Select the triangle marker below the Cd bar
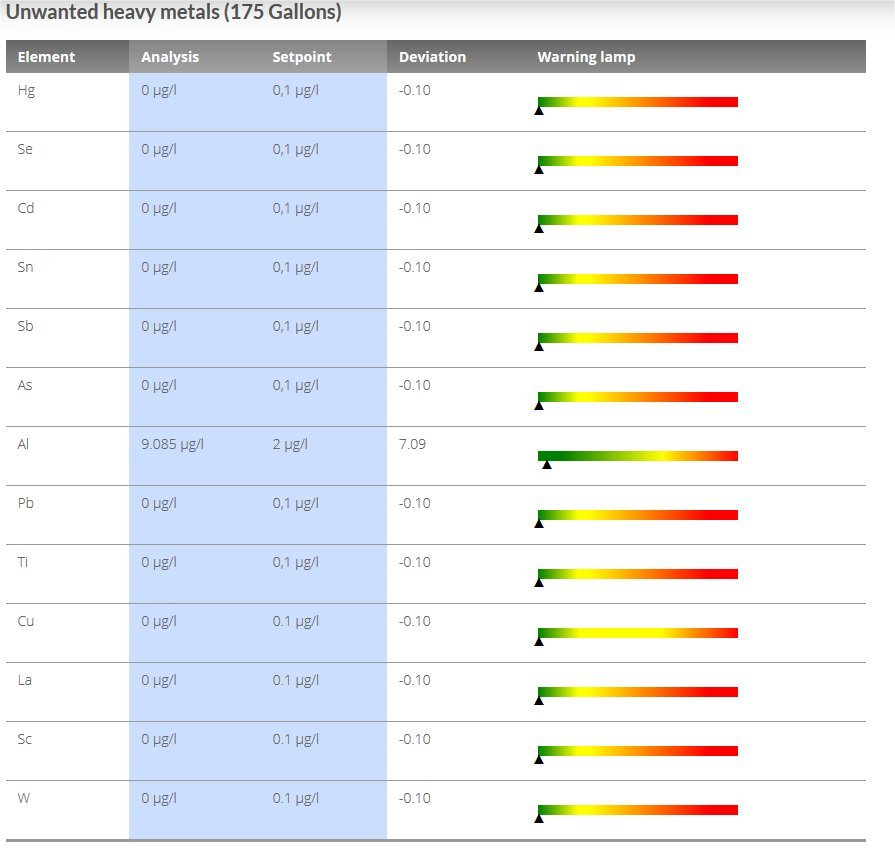This screenshot has height=853, width=895. [x=541, y=229]
